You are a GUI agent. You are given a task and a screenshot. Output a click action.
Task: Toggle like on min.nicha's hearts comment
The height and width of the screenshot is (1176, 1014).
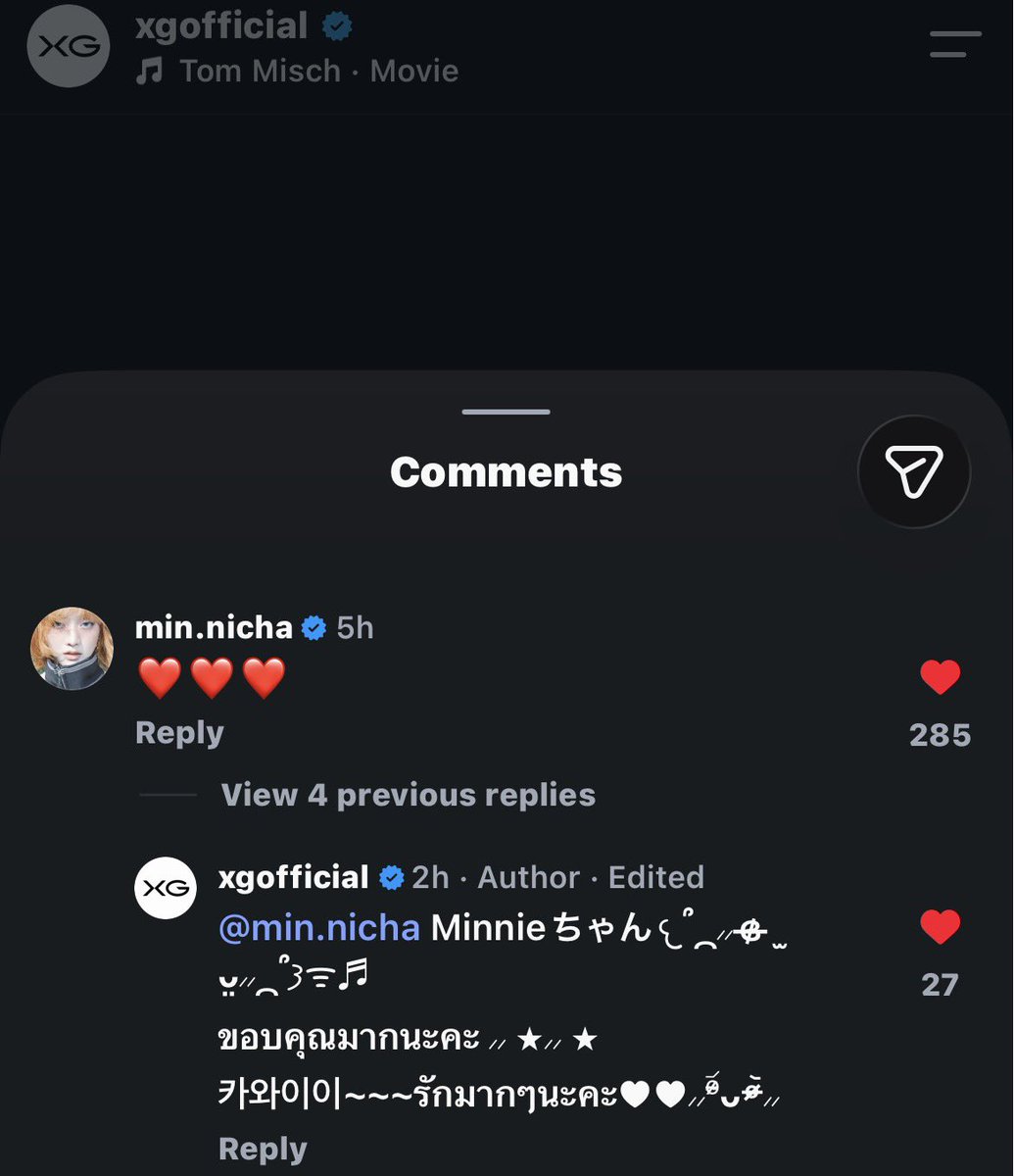click(x=941, y=677)
